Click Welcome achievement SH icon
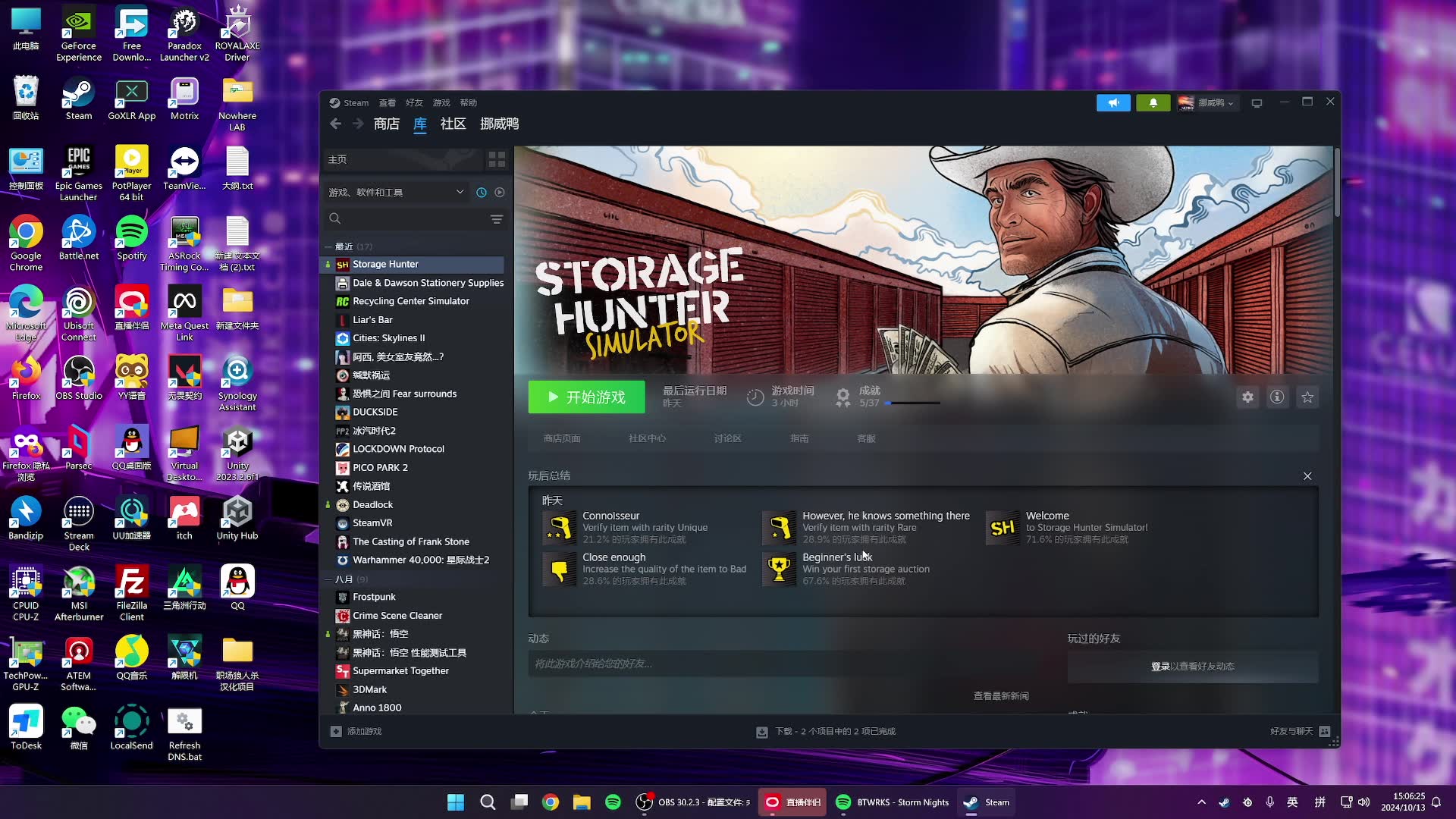The height and width of the screenshot is (819, 1456). pyautogui.click(x=1003, y=528)
